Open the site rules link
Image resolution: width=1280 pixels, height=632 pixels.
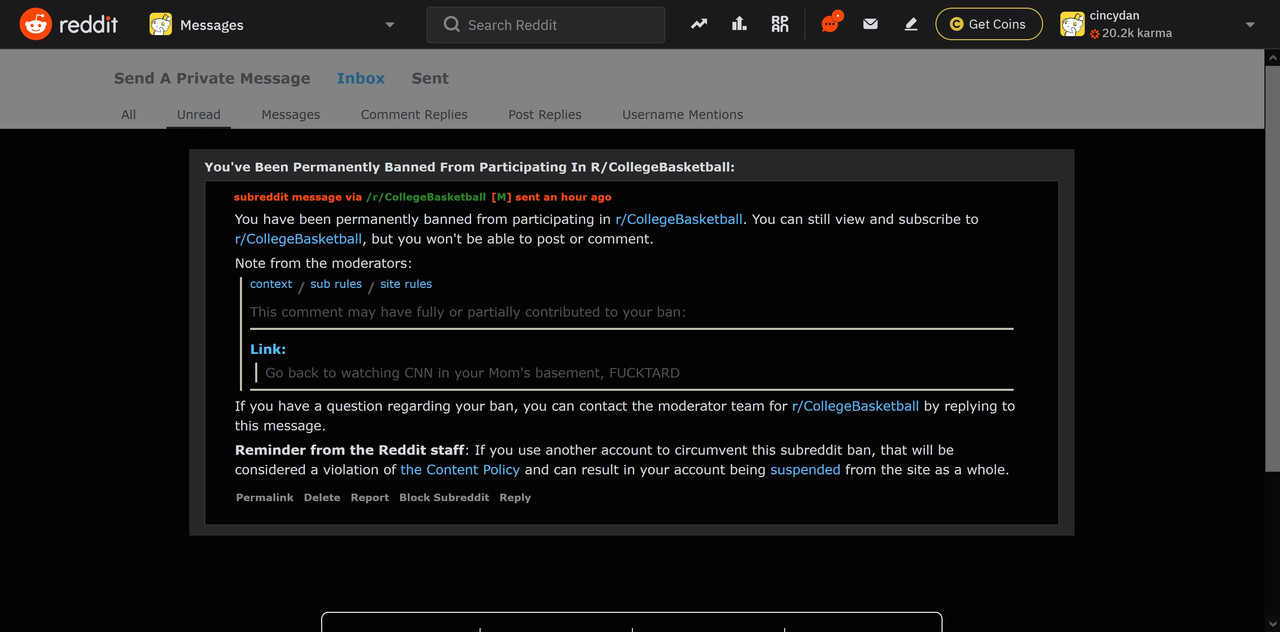pos(406,284)
